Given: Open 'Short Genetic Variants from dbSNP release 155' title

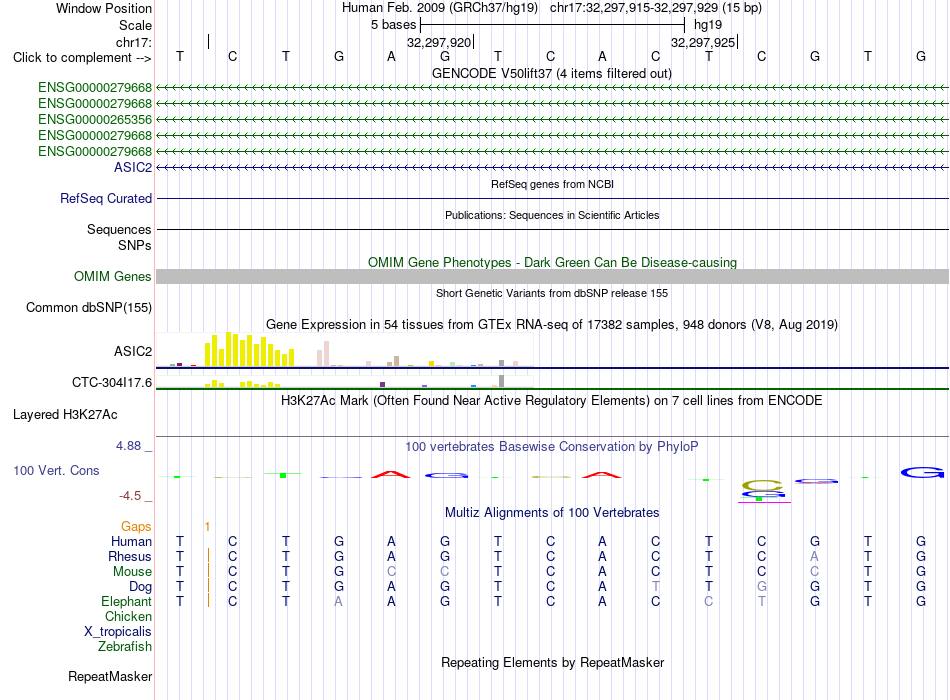Looking at the screenshot, I should (552, 293).
